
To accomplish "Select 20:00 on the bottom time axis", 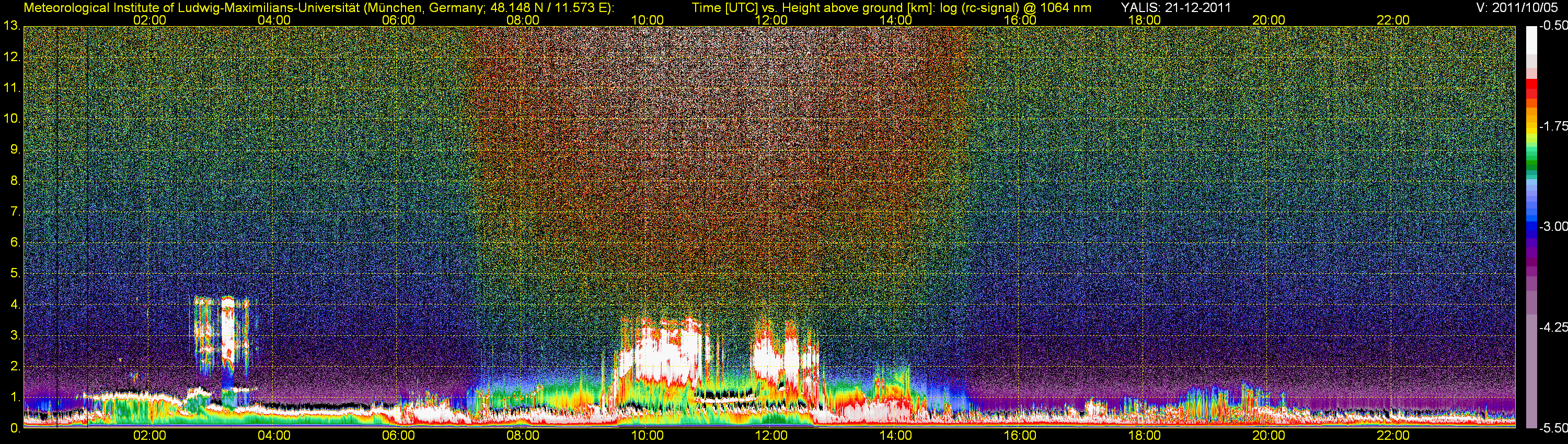I will pyautogui.click(x=1269, y=436).
